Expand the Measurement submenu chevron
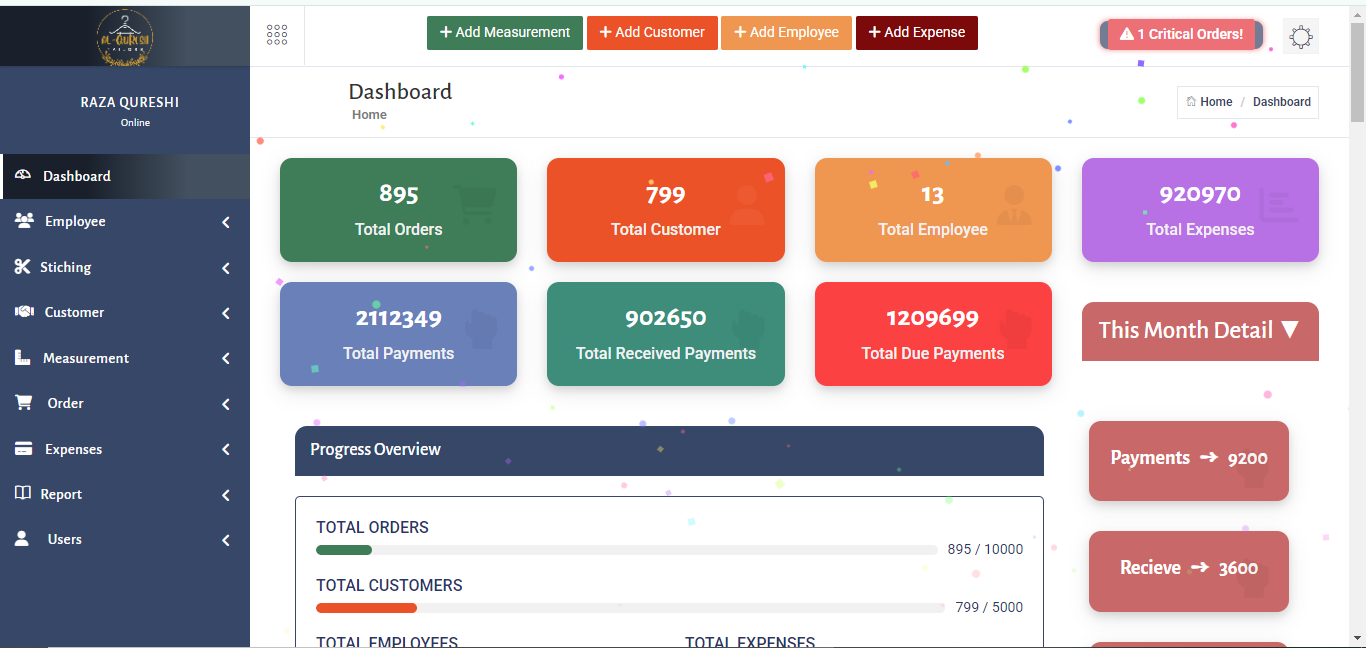The image size is (1366, 648). 226,358
